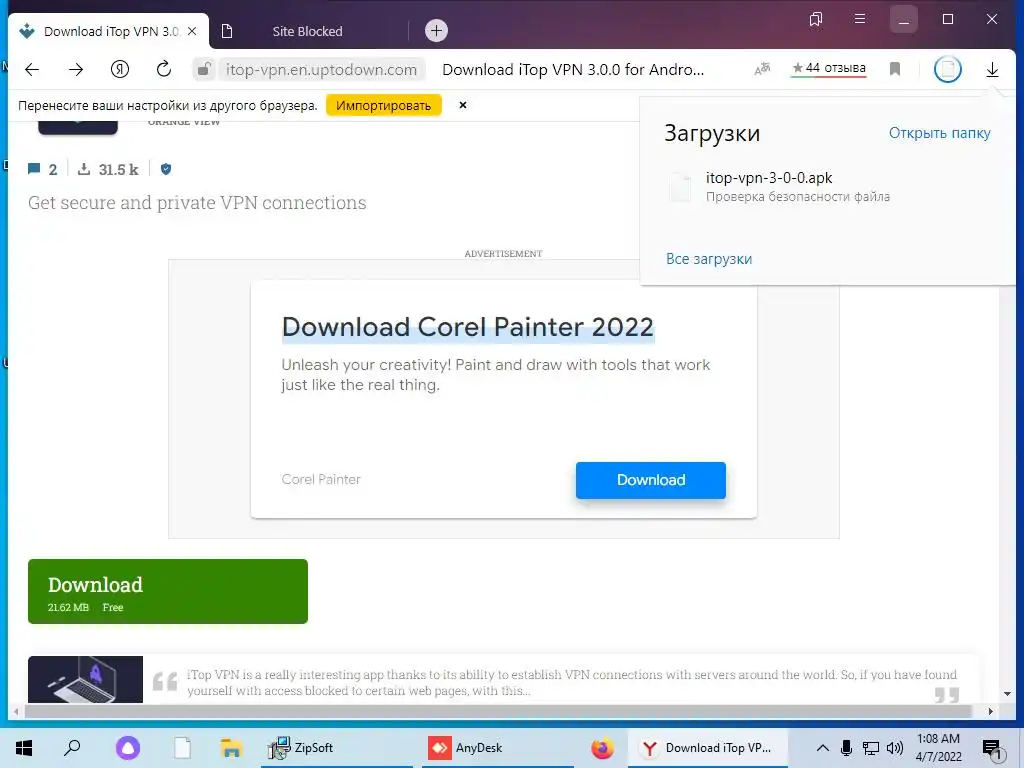This screenshot has height=768, width=1024.
Task: Open the clock showing 1:08 AM
Action: tap(938, 748)
